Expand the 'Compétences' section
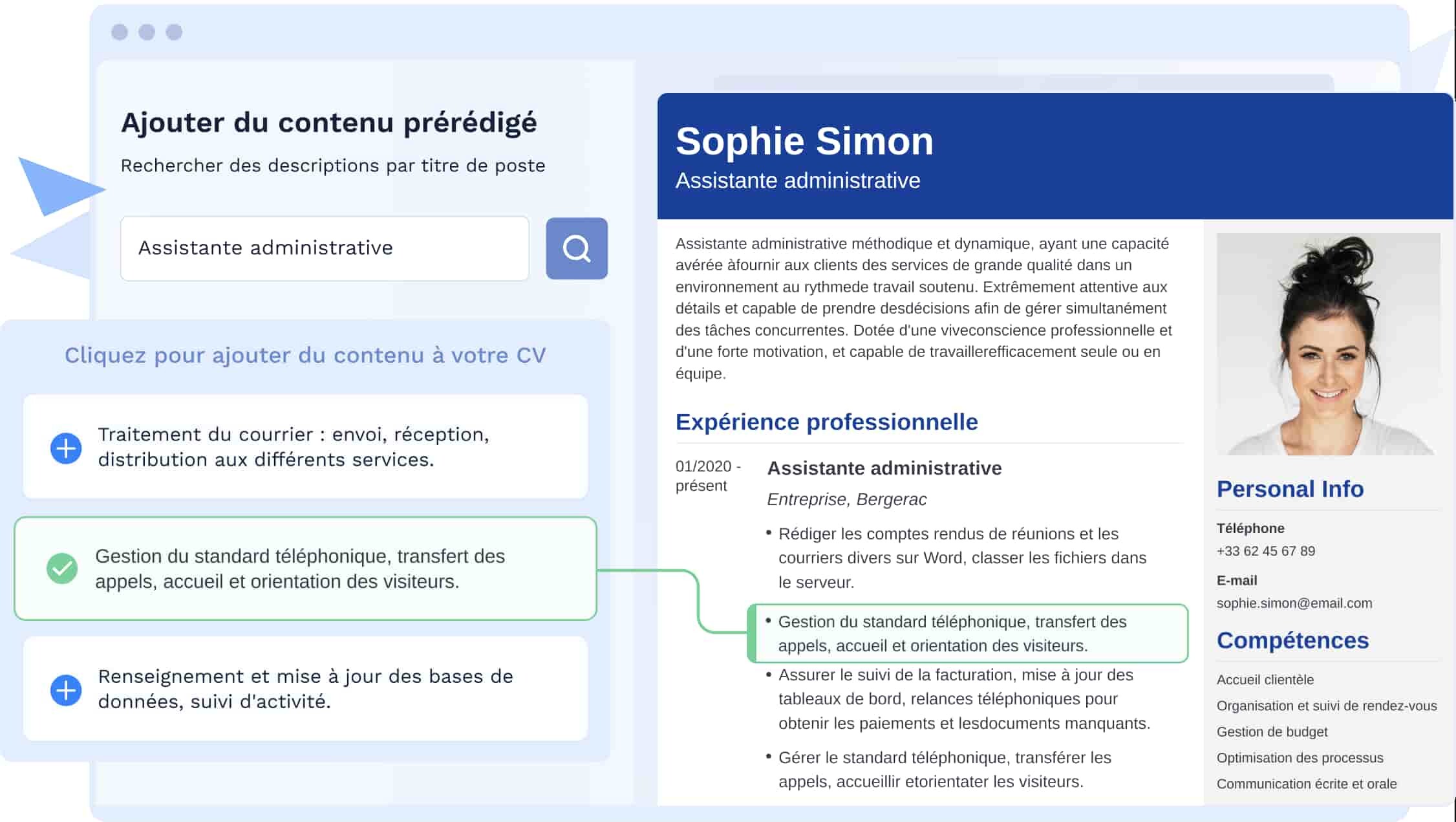The width and height of the screenshot is (1456, 822). click(1293, 640)
